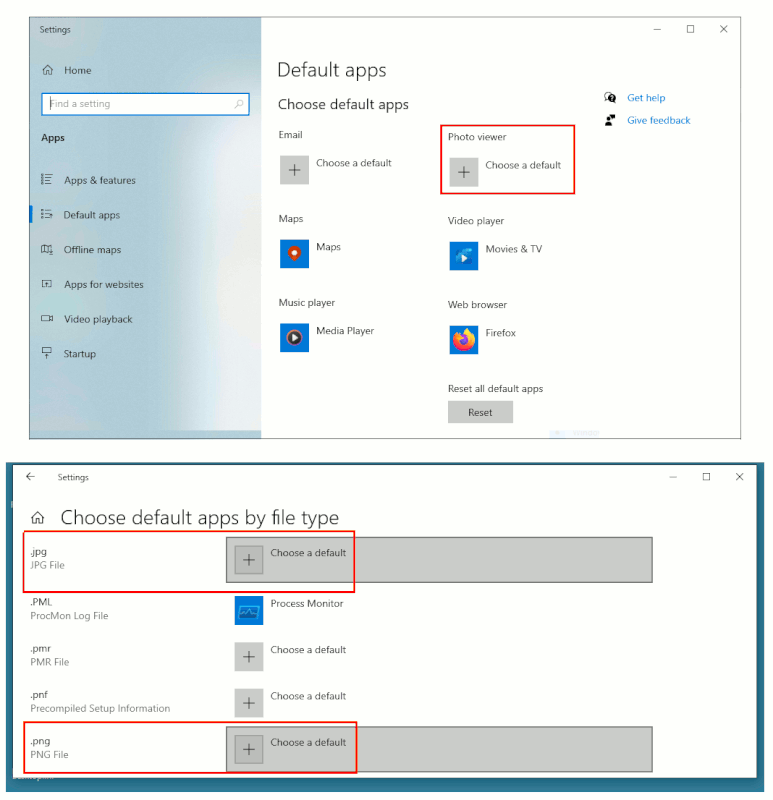
Task: Open Apps for websites settings
Action: [104, 284]
